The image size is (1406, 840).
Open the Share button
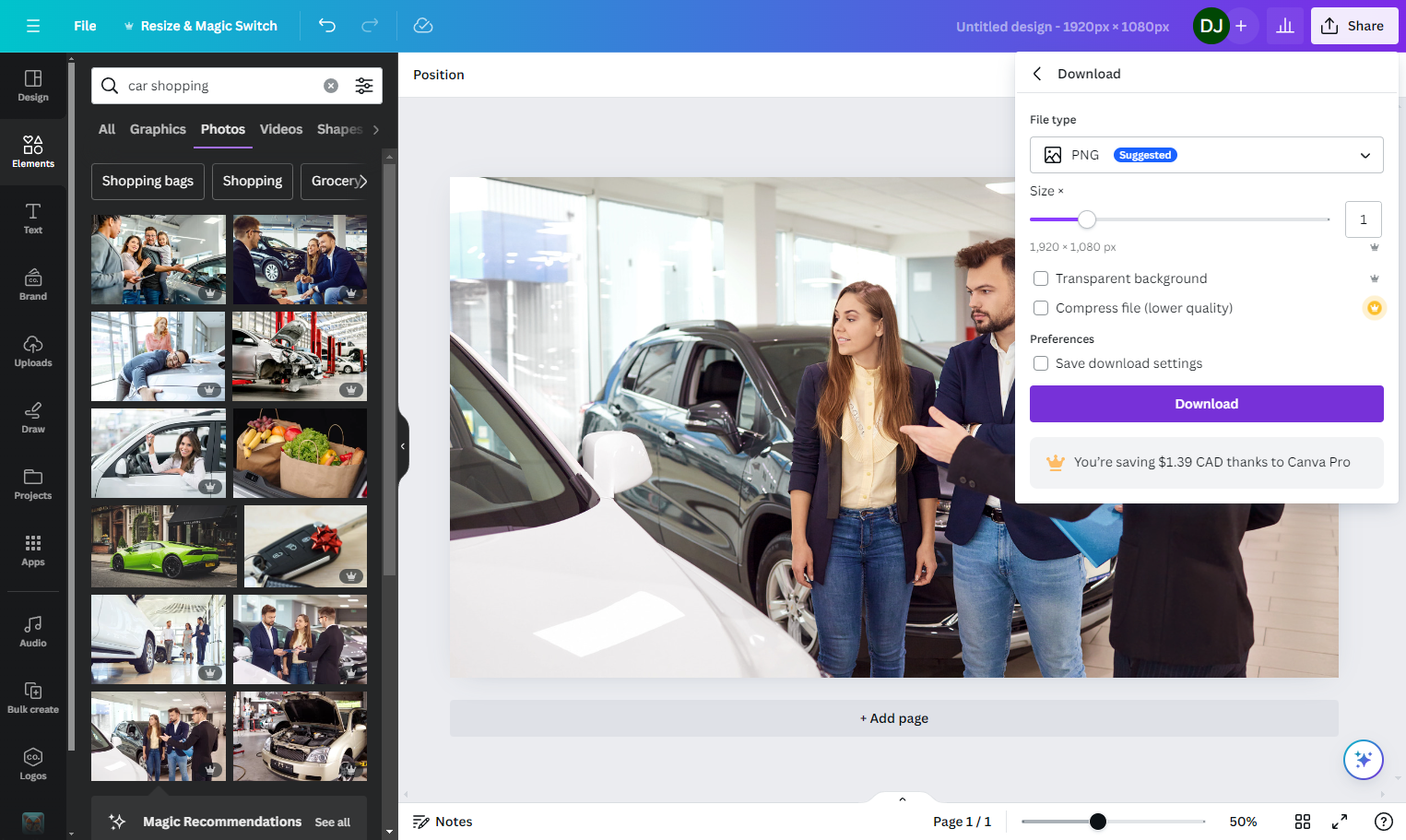[1354, 26]
